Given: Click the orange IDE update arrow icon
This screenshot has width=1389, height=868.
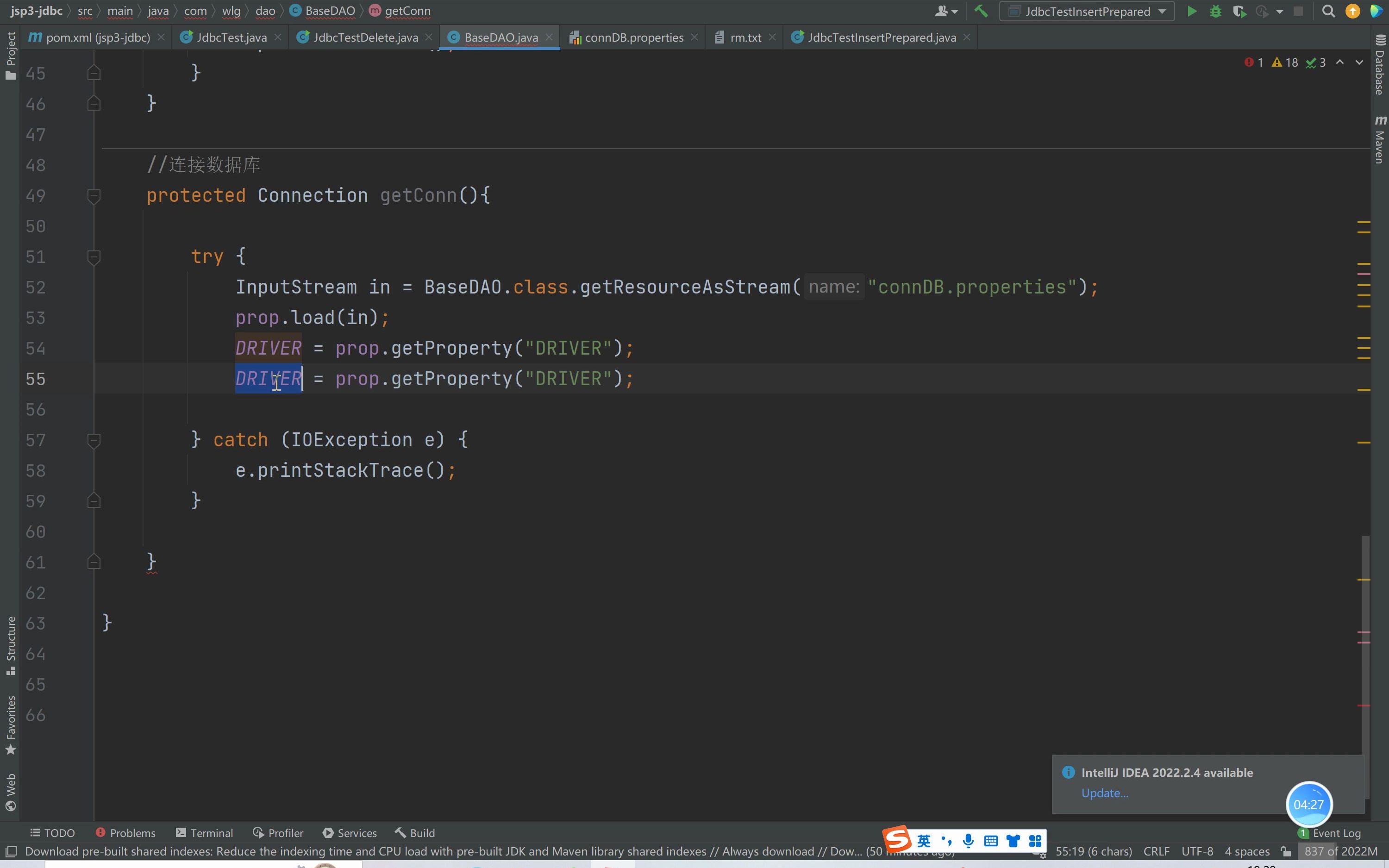Looking at the screenshot, I should tap(1352, 12).
